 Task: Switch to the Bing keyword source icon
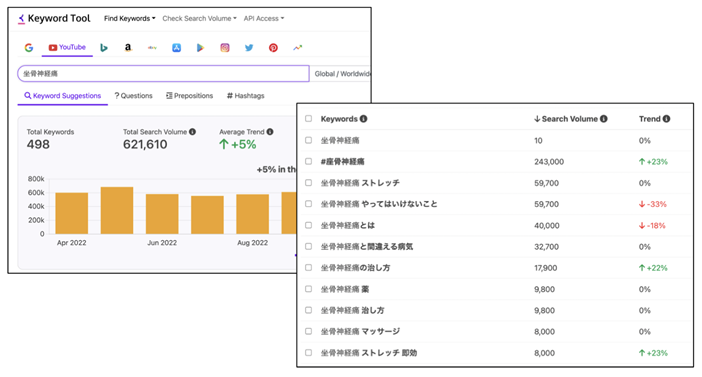[104, 47]
